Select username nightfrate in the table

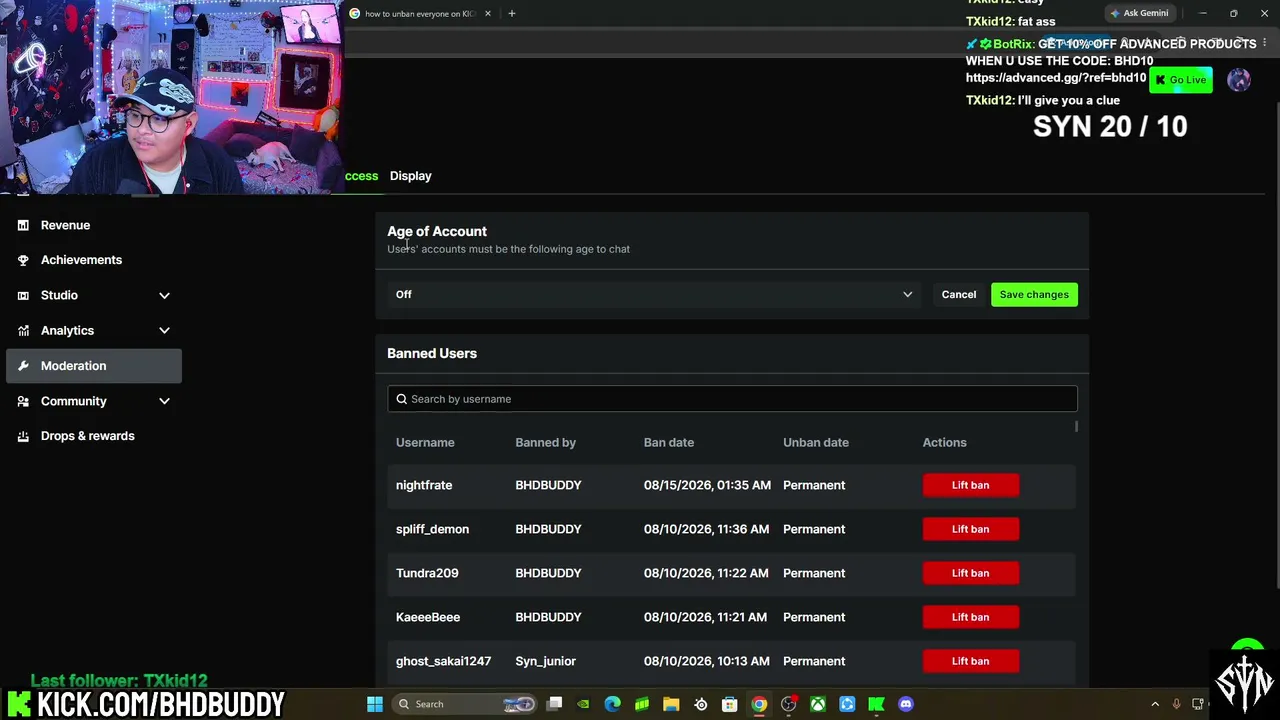424,485
